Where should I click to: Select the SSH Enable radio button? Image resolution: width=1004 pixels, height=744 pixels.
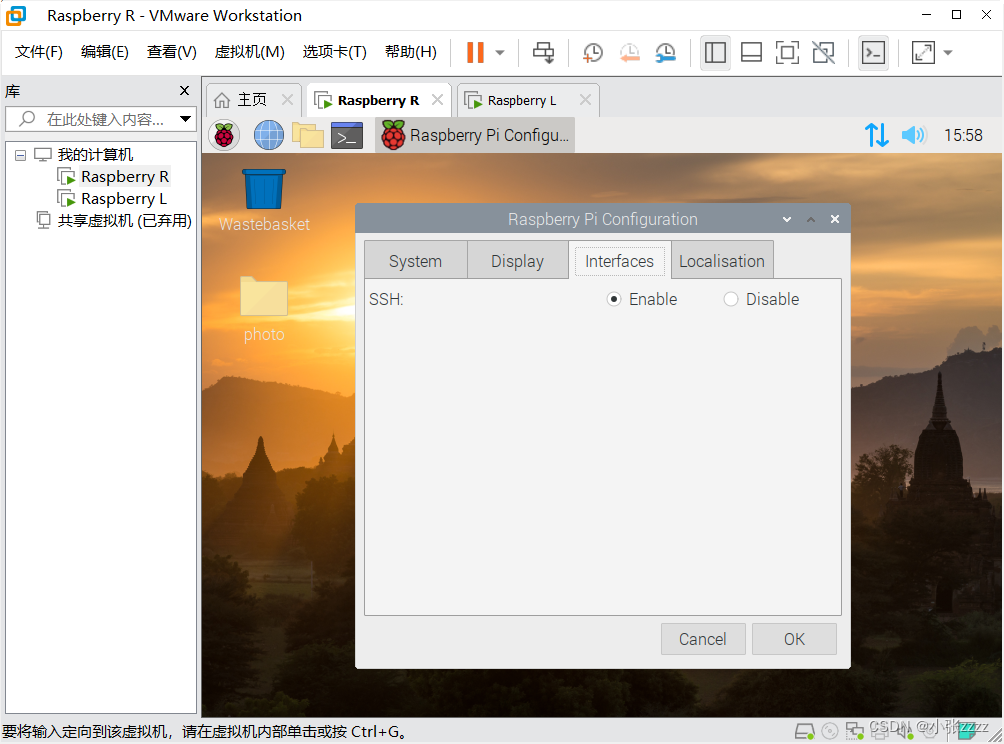click(x=614, y=299)
